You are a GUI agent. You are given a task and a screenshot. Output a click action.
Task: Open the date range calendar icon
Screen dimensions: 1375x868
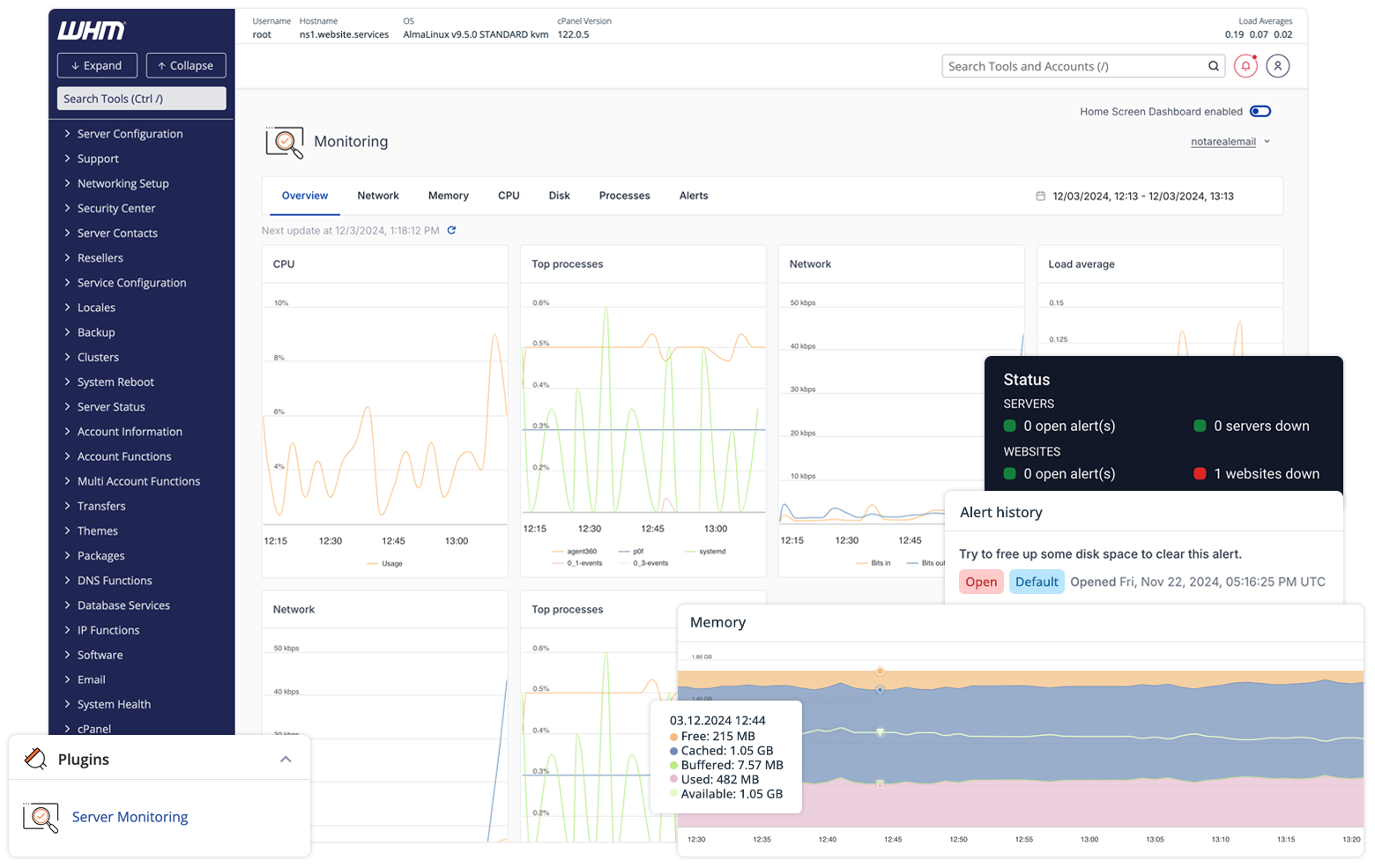(1040, 197)
